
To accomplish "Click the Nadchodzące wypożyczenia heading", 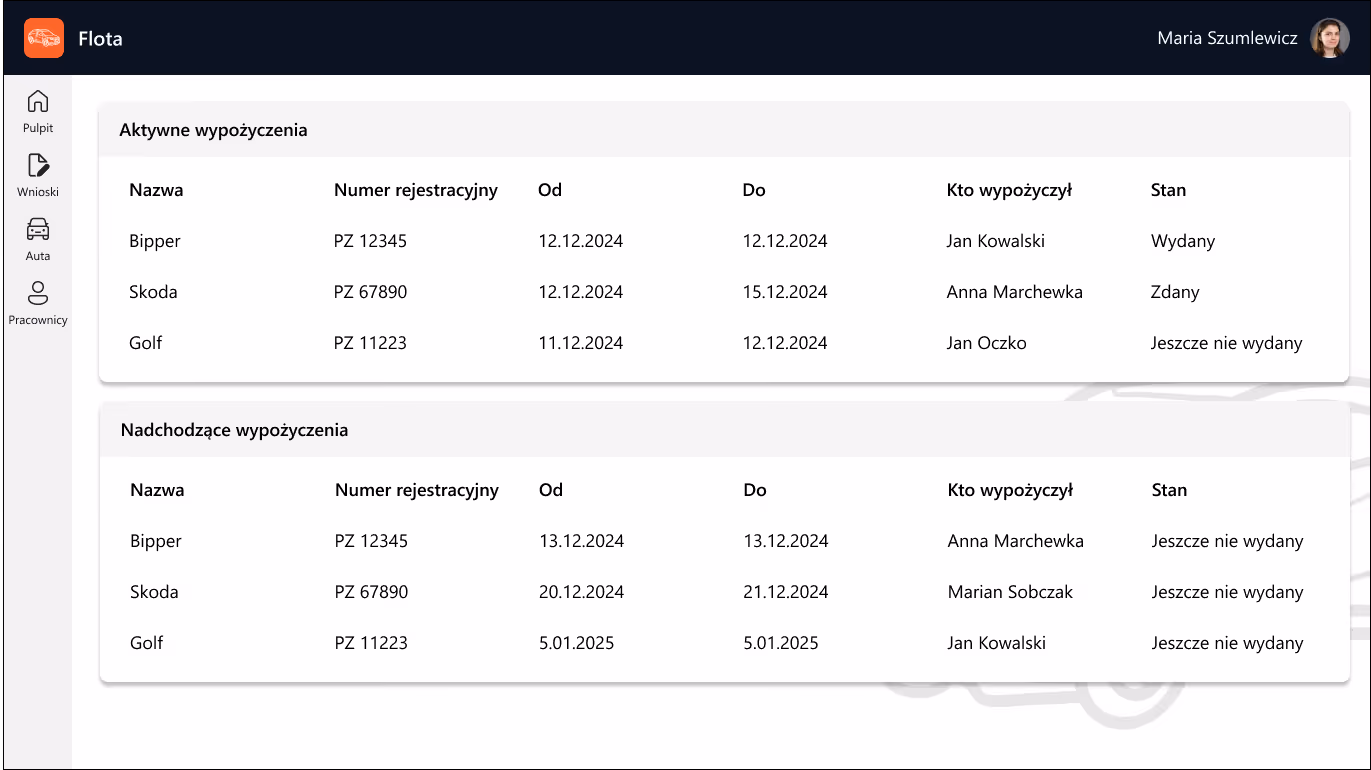I will tap(234, 430).
